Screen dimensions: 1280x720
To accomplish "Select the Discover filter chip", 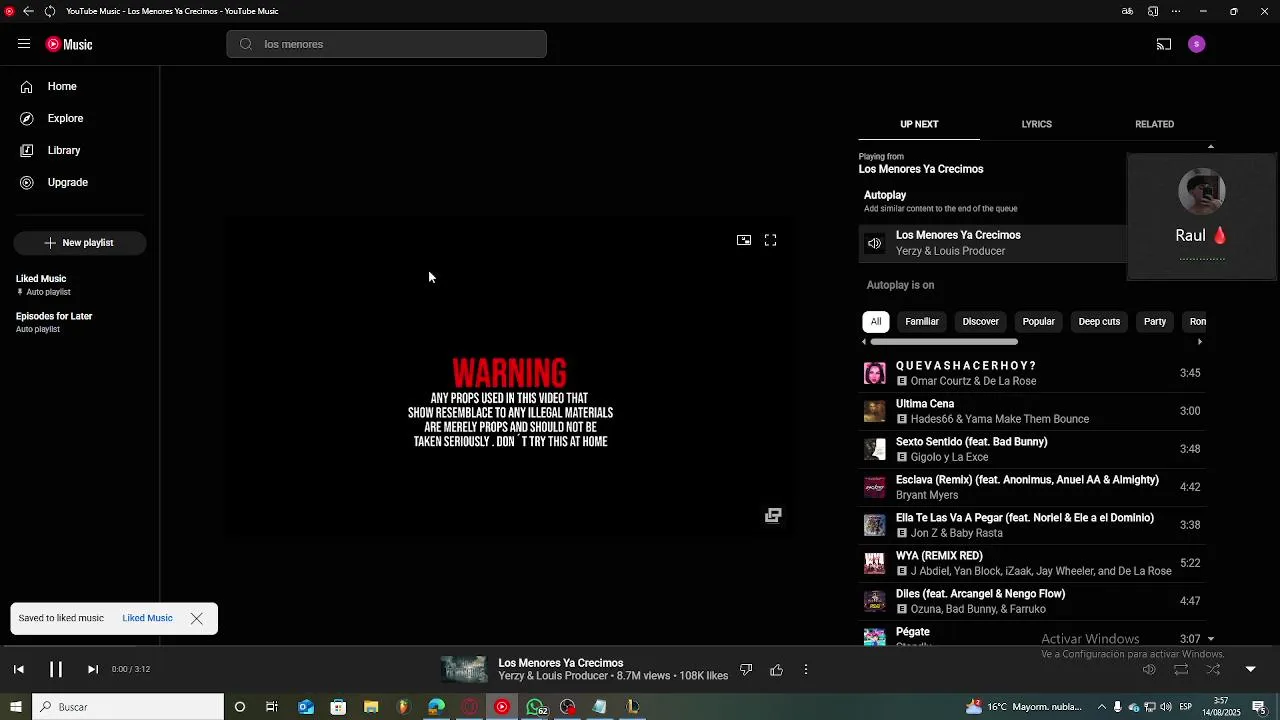I will (x=980, y=322).
